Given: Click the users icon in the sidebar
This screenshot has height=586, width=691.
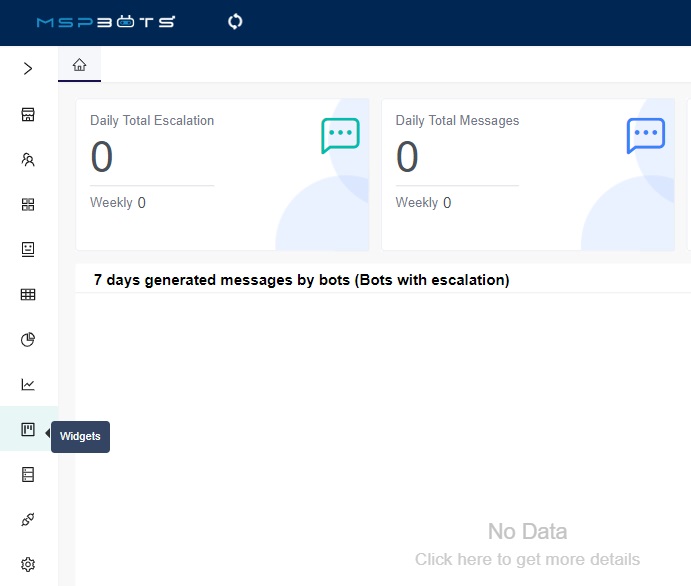Looking at the screenshot, I should coord(28,159).
